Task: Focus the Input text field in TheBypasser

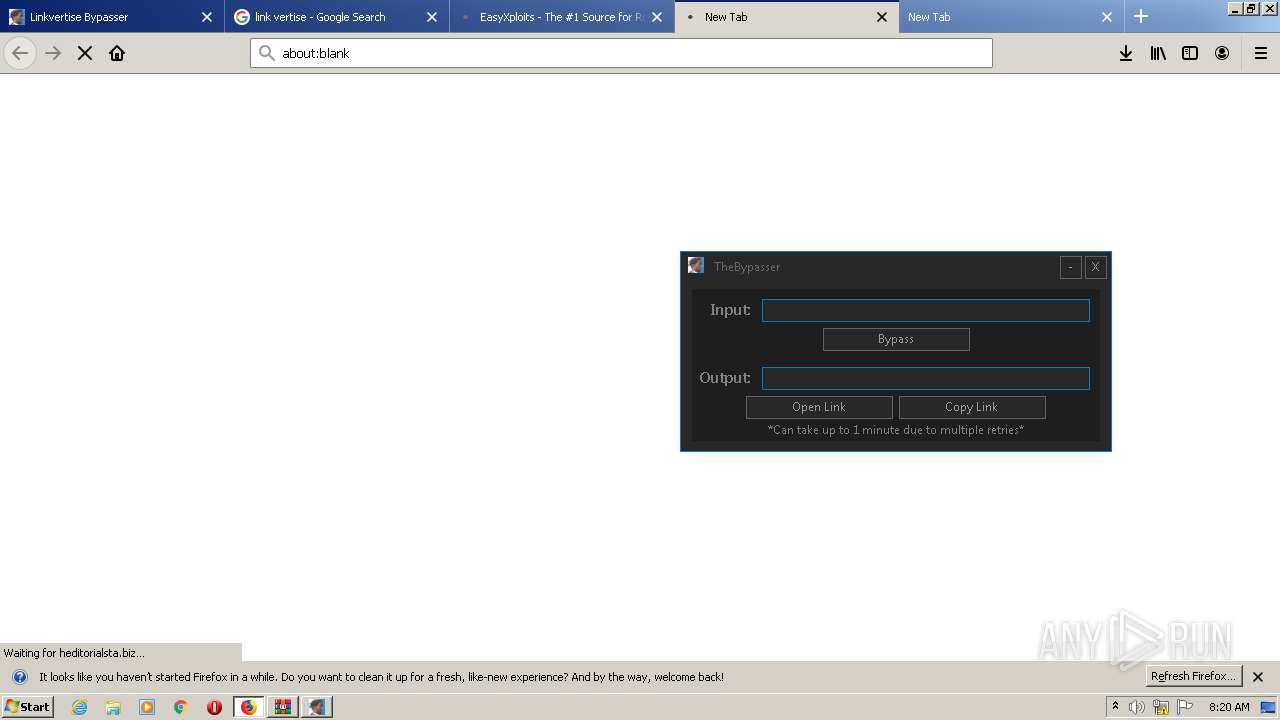Action: 926,311
